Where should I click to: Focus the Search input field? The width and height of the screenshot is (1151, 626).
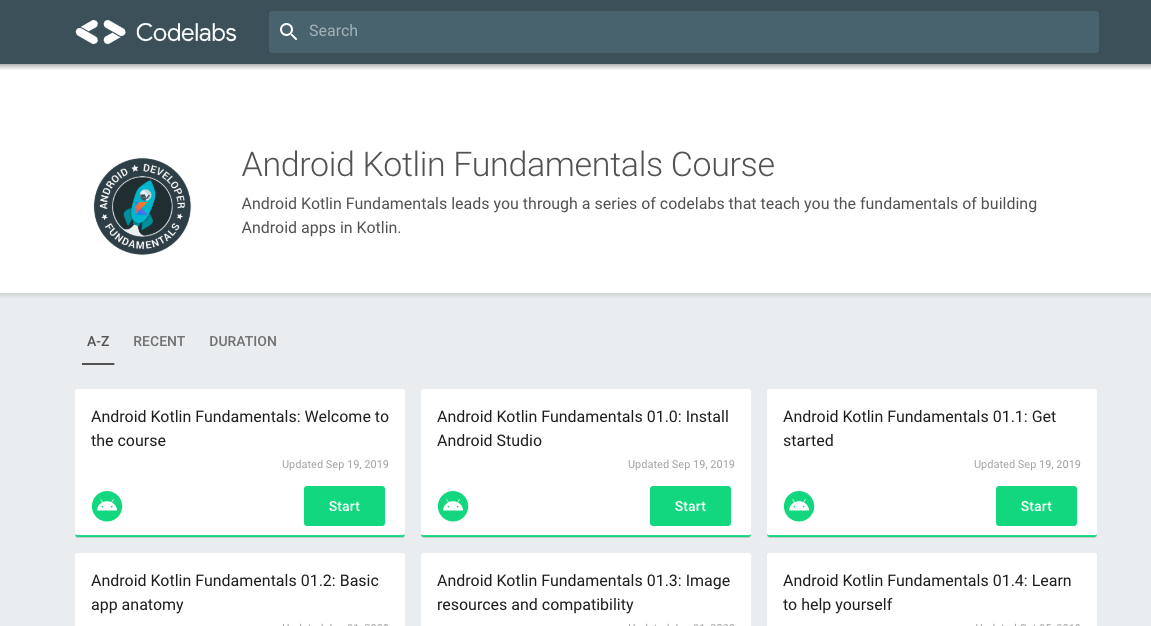[x=683, y=32]
